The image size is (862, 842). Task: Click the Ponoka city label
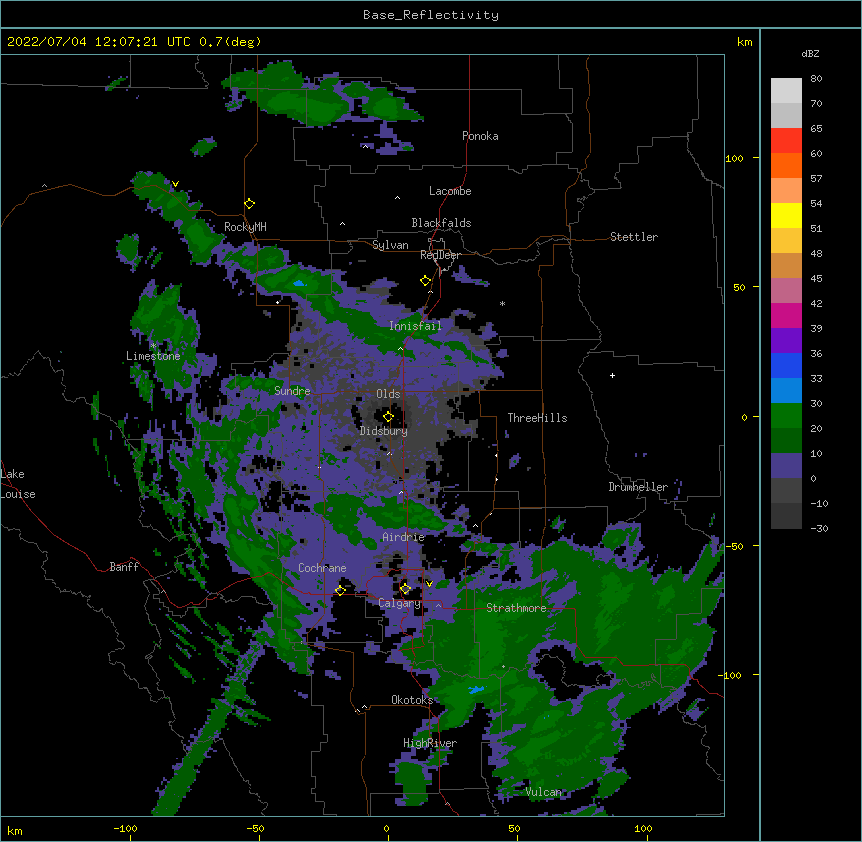480,136
